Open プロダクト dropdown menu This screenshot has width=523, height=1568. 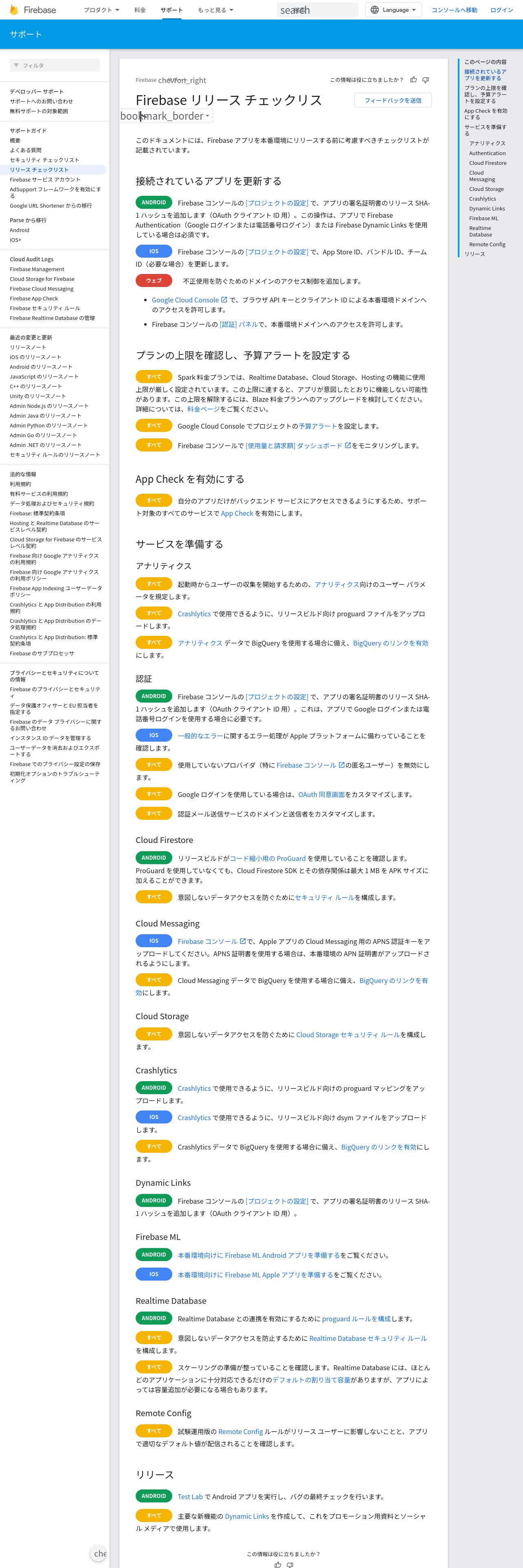point(101,10)
